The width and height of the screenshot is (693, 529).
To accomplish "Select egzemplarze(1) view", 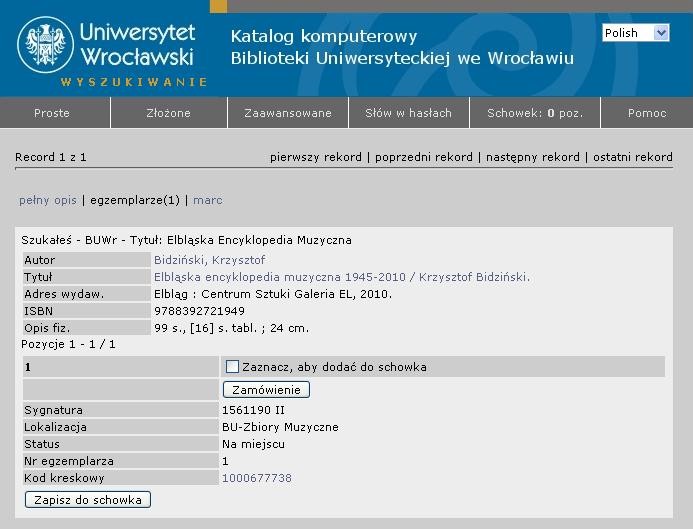I will [x=135, y=200].
